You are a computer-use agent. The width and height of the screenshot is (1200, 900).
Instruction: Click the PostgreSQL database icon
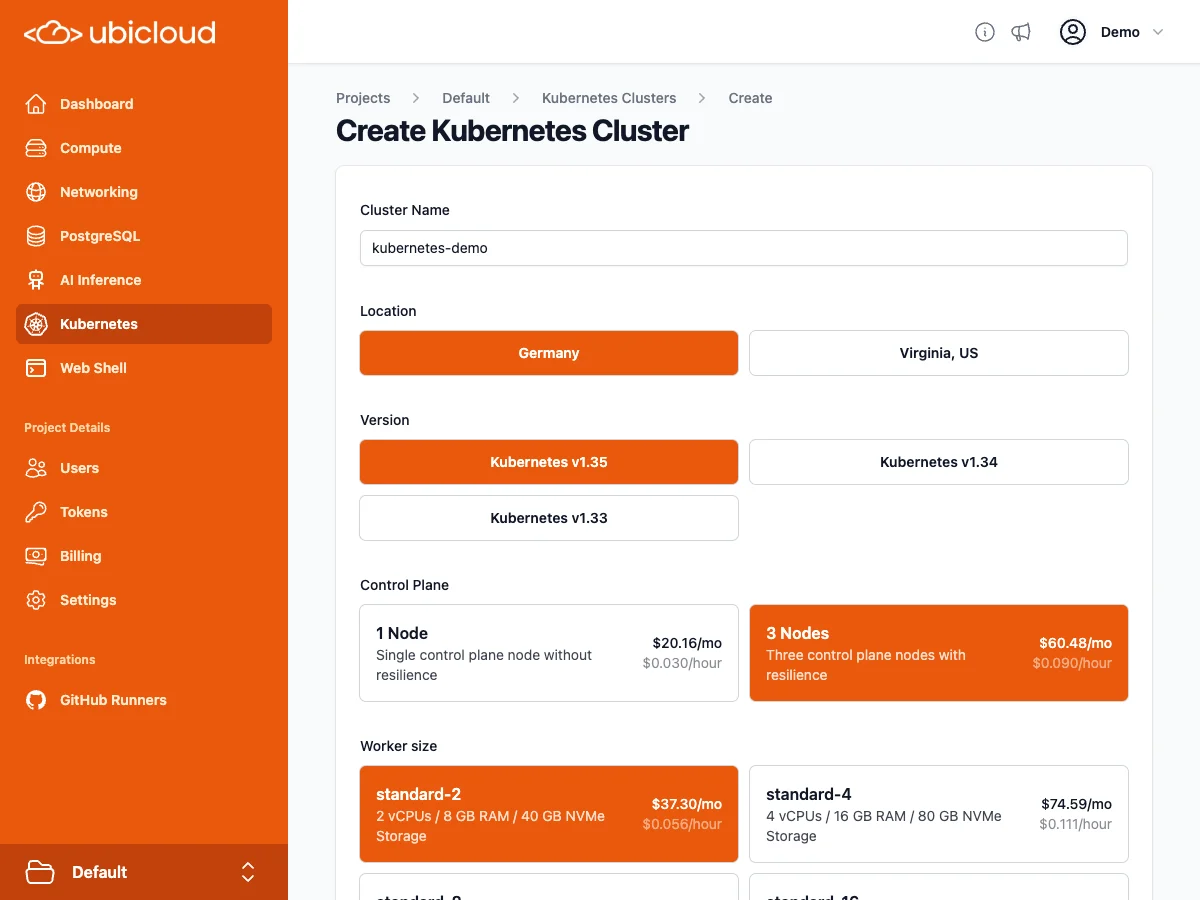(x=36, y=236)
